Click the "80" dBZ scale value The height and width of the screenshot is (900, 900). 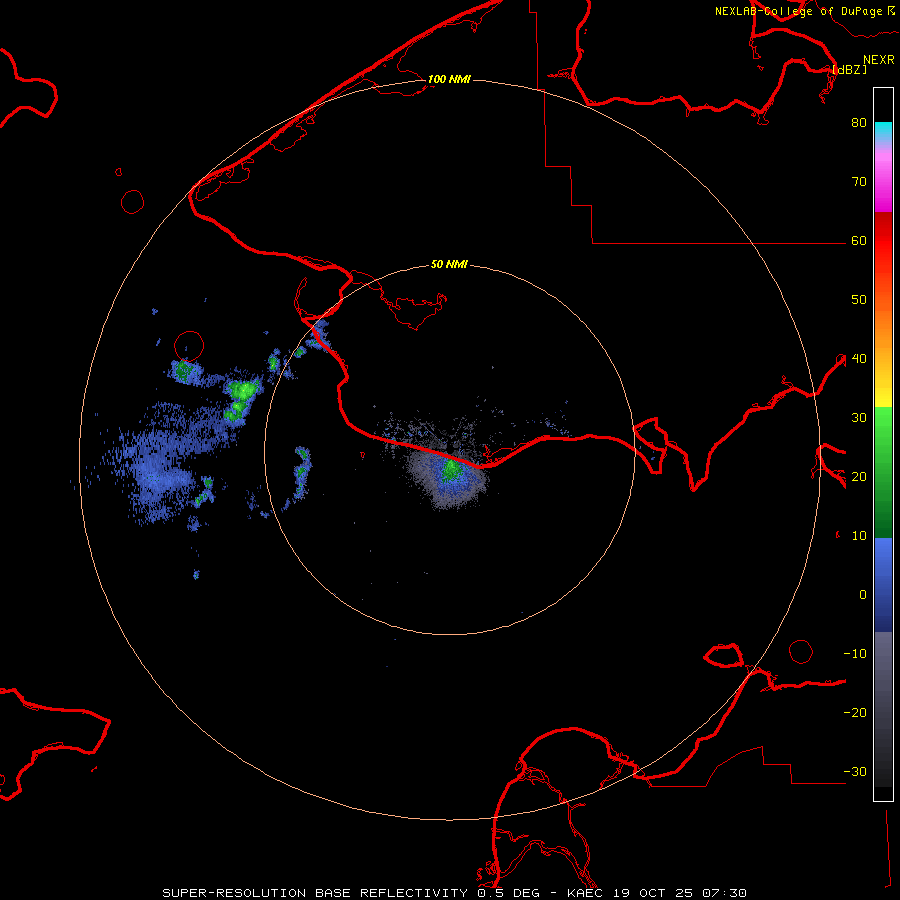pyautogui.click(x=859, y=123)
